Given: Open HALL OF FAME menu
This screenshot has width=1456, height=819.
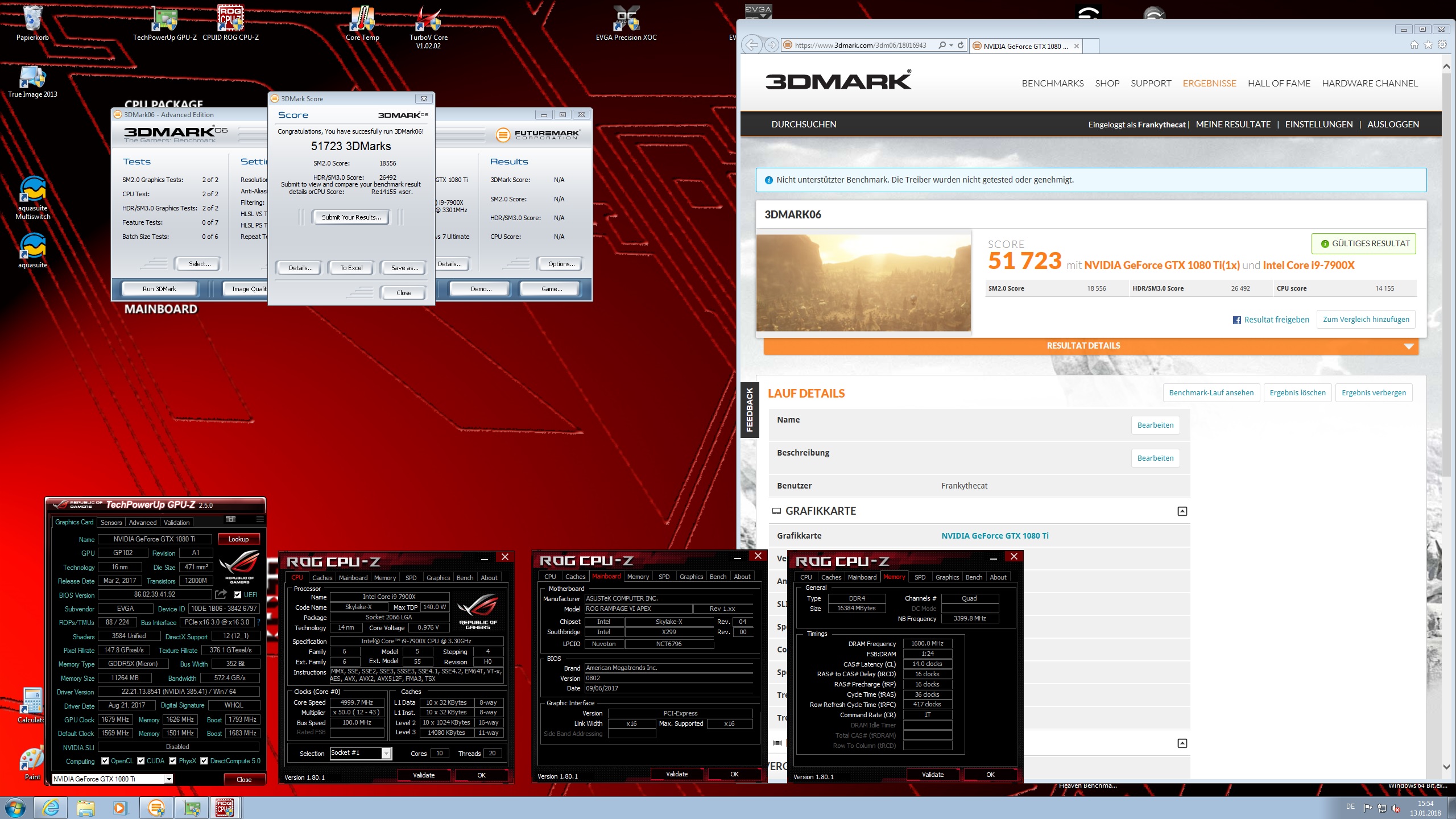Looking at the screenshot, I should pyautogui.click(x=1279, y=83).
